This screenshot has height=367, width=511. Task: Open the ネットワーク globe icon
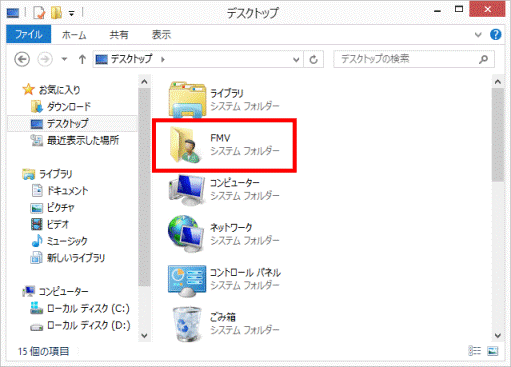[186, 235]
